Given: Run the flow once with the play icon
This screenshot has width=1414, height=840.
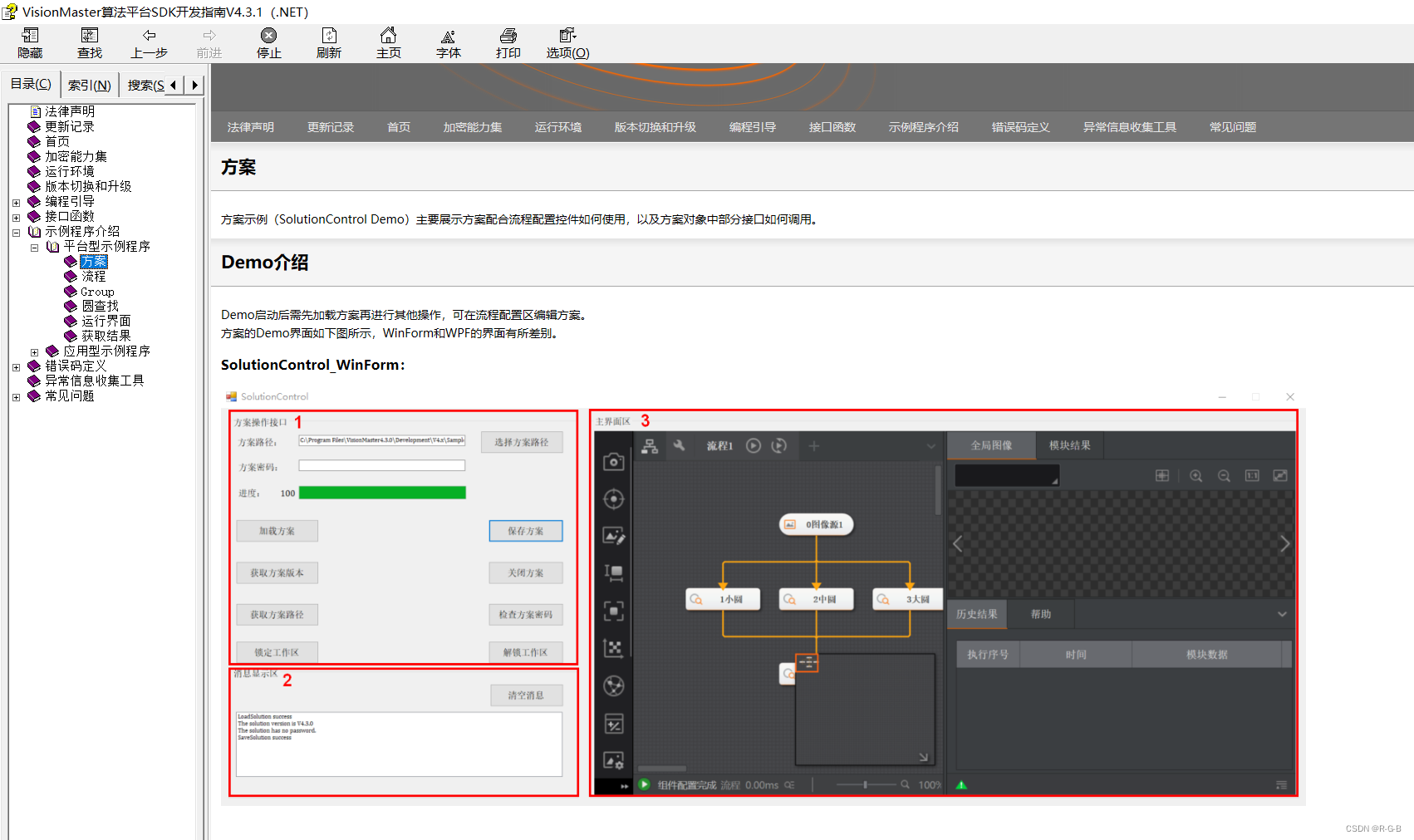Looking at the screenshot, I should click(753, 445).
